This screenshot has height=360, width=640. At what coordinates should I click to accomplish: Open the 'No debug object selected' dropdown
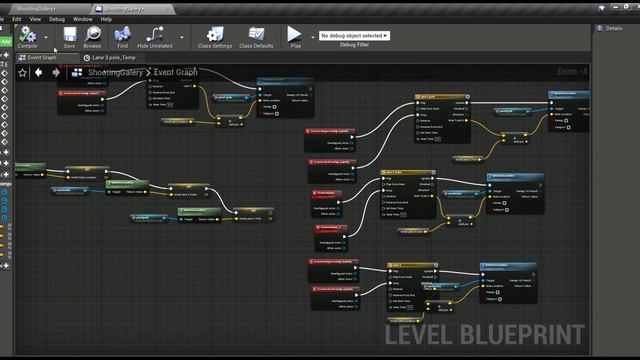[x=354, y=36]
